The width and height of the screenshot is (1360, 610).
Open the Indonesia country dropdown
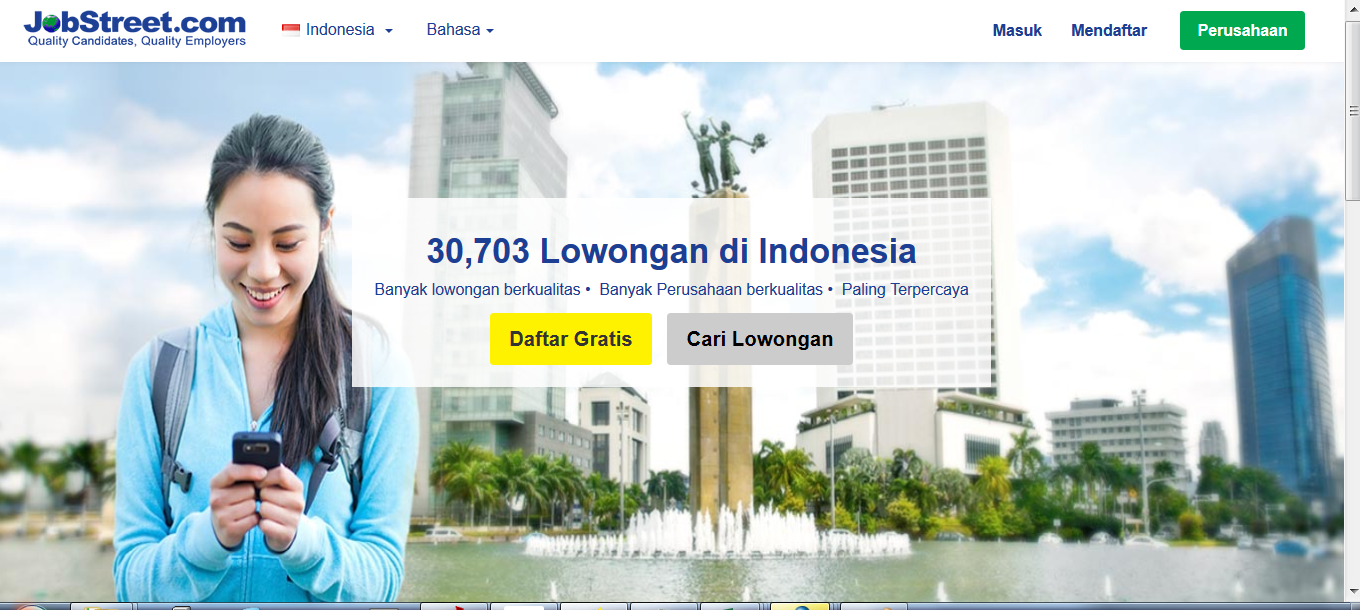[337, 30]
